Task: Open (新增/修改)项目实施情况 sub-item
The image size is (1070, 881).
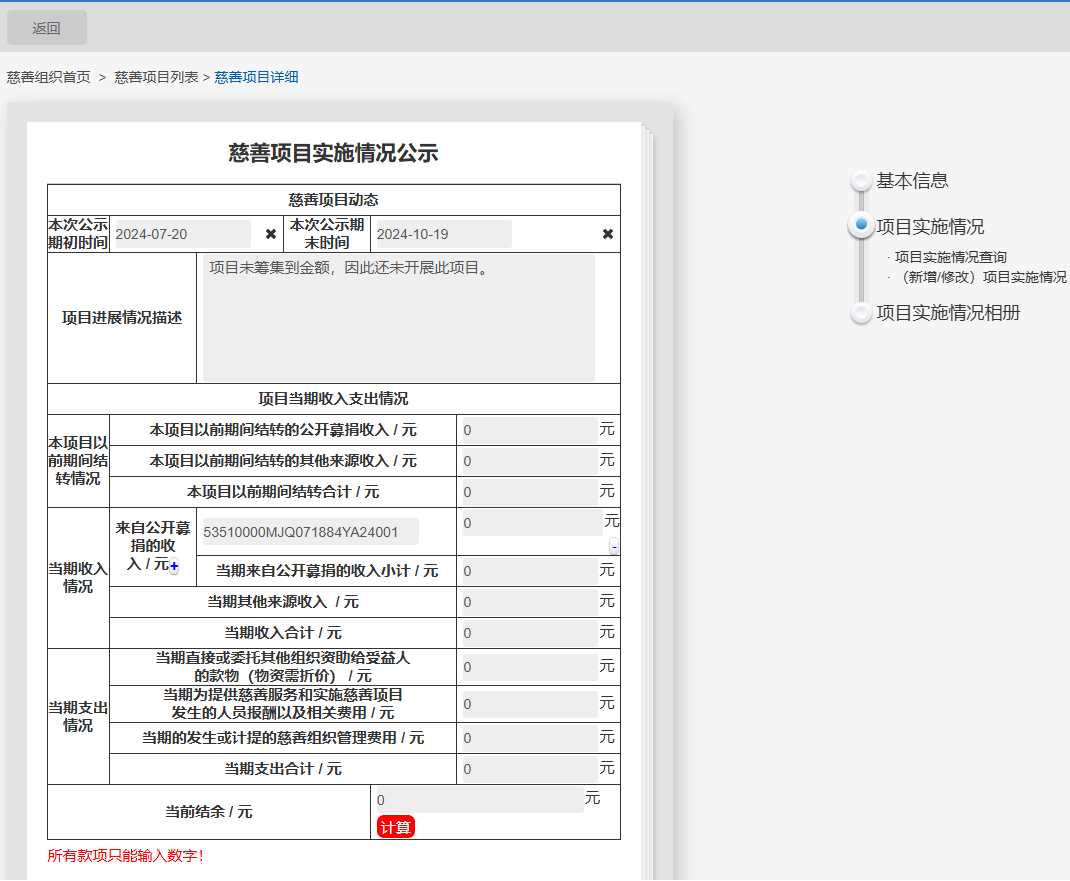Action: [982, 277]
